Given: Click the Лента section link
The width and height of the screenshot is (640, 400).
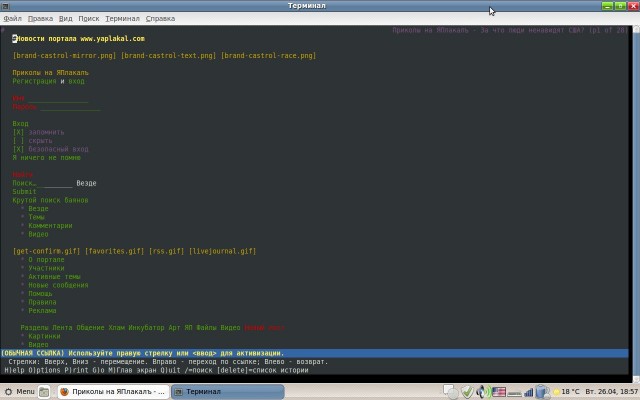Looking at the screenshot, I should [62, 328].
